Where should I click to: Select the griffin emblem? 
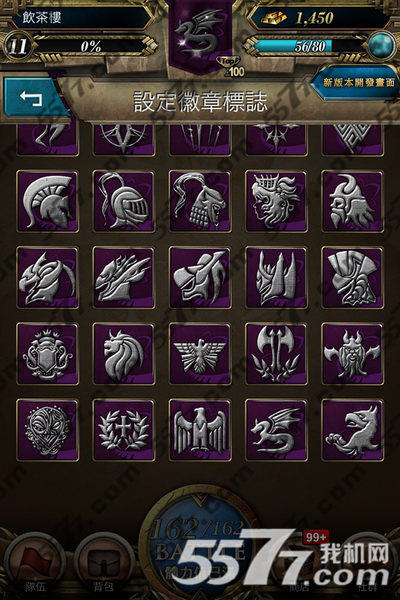click(x=352, y=430)
